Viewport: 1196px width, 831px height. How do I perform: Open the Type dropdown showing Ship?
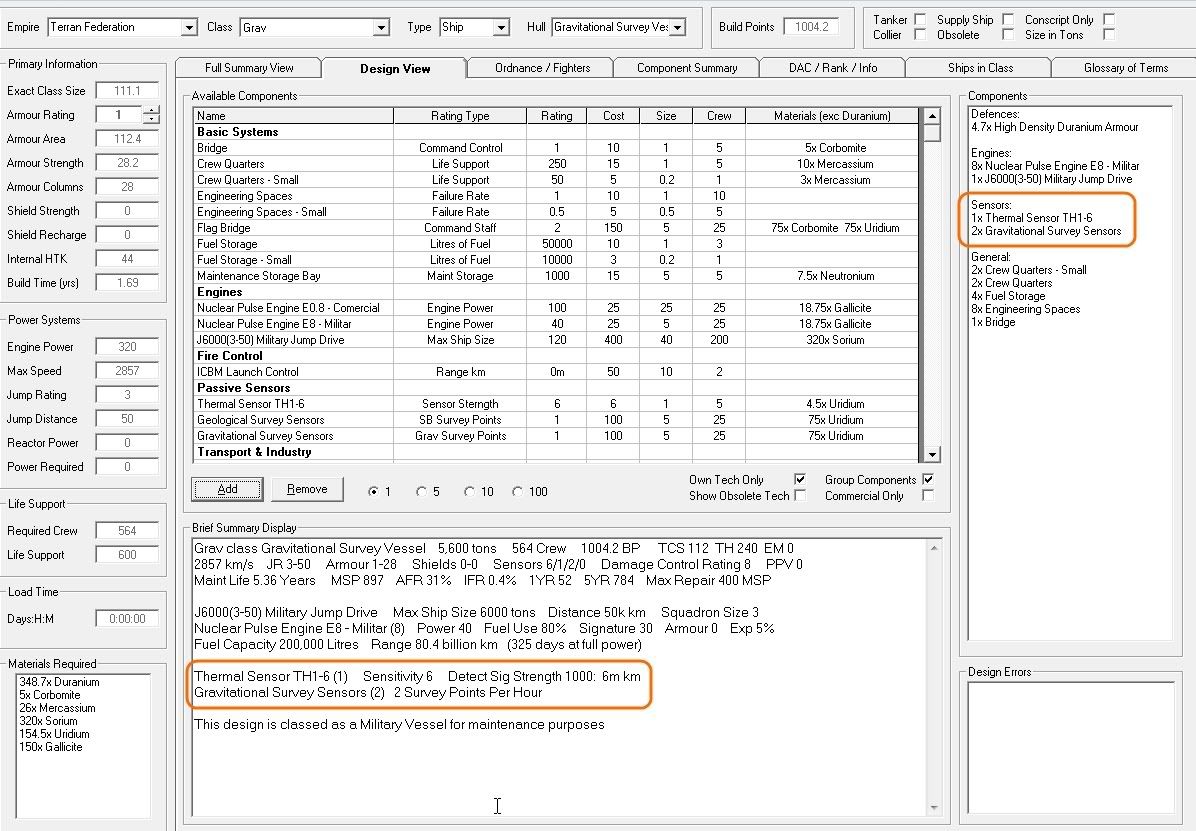pyautogui.click(x=501, y=27)
